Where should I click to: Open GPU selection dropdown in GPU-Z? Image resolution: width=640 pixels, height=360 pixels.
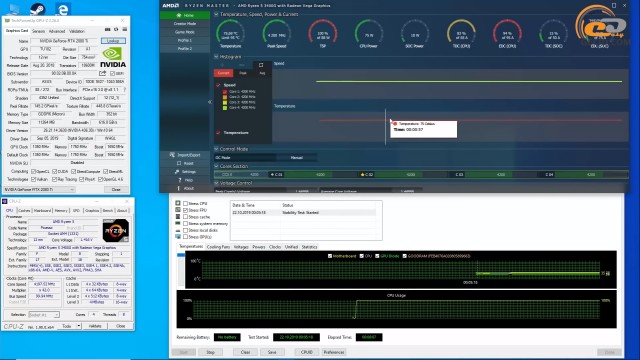tap(39, 189)
